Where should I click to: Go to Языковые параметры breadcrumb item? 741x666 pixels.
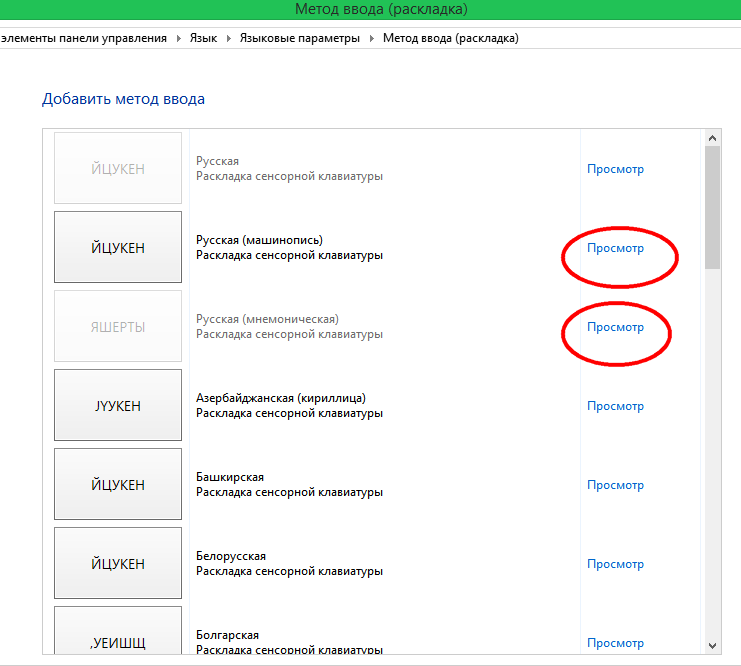coord(298,38)
